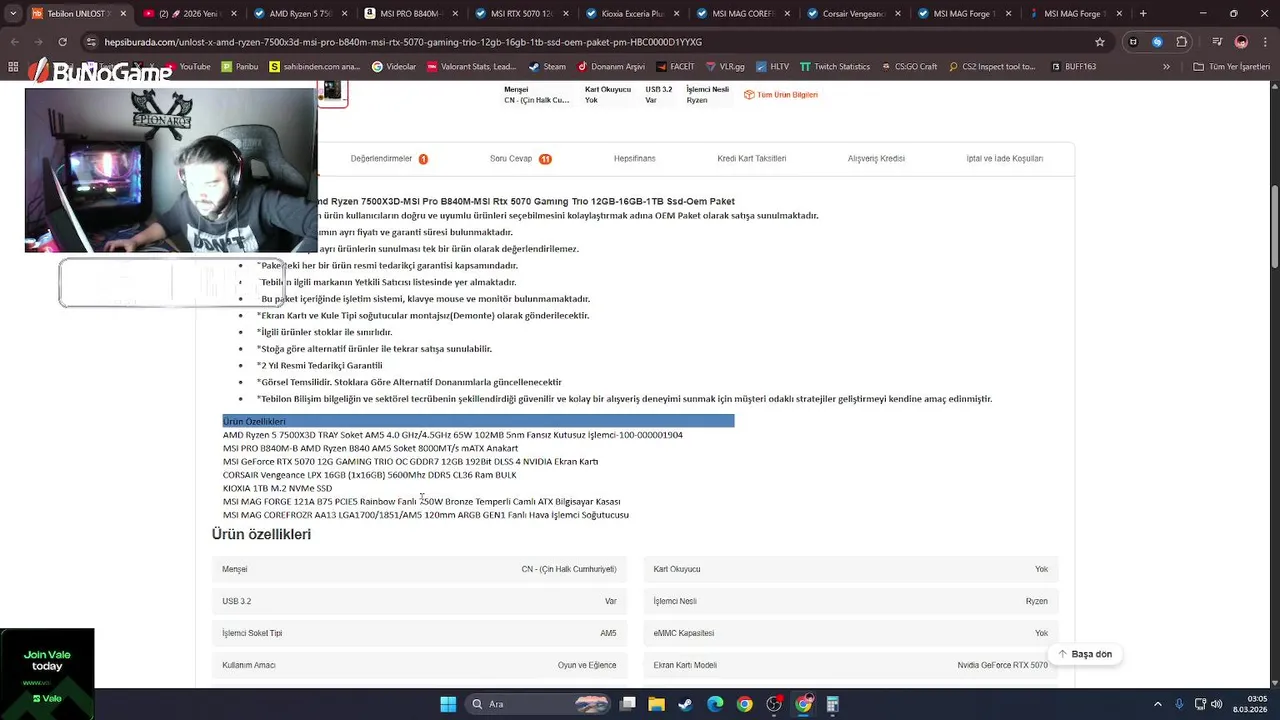Select the AMD Ryzen 5 7500X3D TRAY line
This screenshot has width=1280, height=720.
click(x=453, y=435)
